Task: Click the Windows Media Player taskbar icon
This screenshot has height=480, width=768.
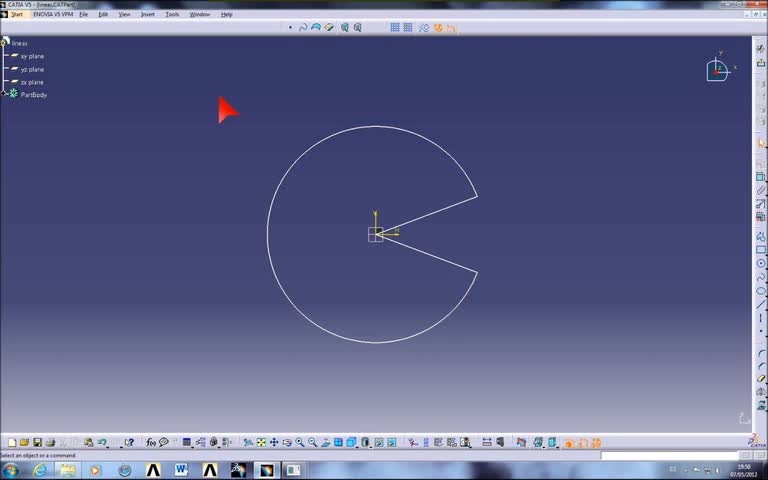Action: [96, 471]
